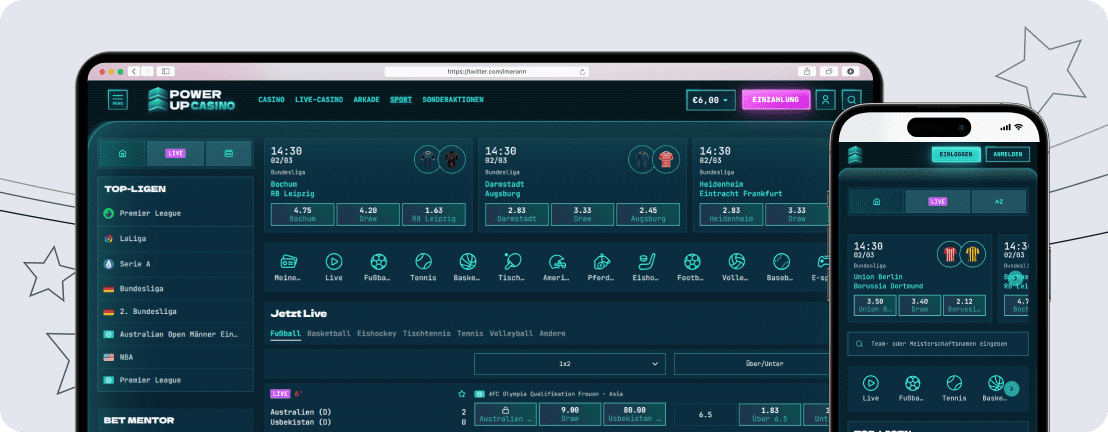Click the calendar icon tab in sidebar
1108x432 pixels.
pyautogui.click(x=228, y=153)
